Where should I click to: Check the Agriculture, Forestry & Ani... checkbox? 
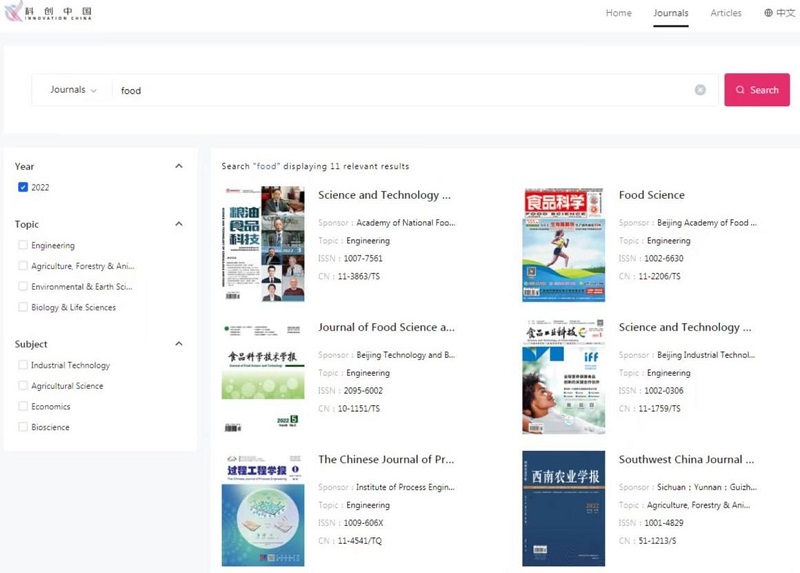click(23, 266)
